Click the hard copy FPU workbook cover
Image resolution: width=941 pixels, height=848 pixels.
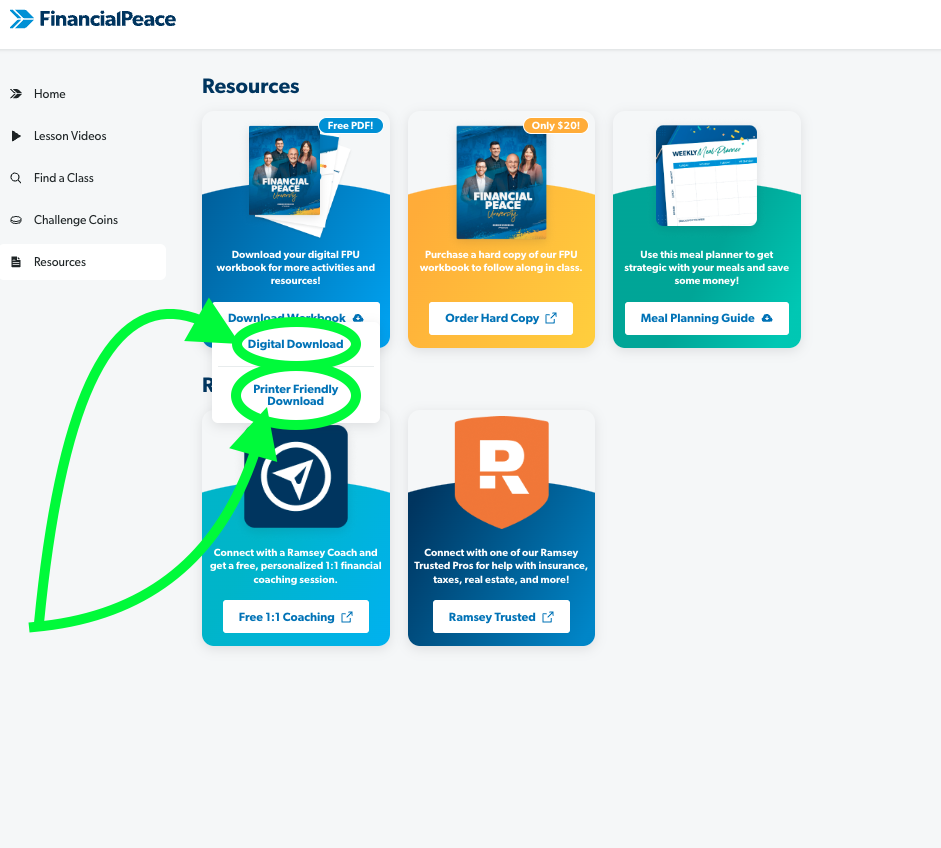tap(502, 182)
